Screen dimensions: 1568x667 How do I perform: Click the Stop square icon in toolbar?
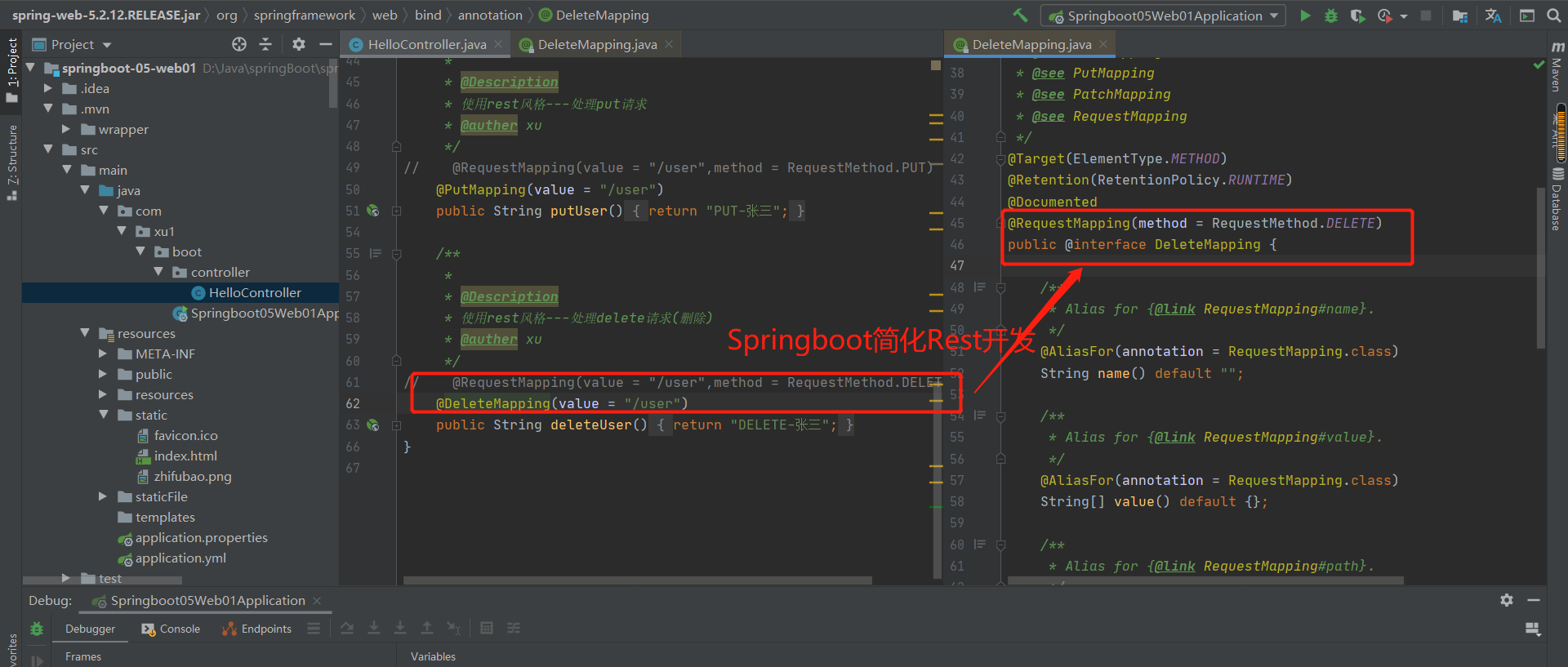point(1426,16)
